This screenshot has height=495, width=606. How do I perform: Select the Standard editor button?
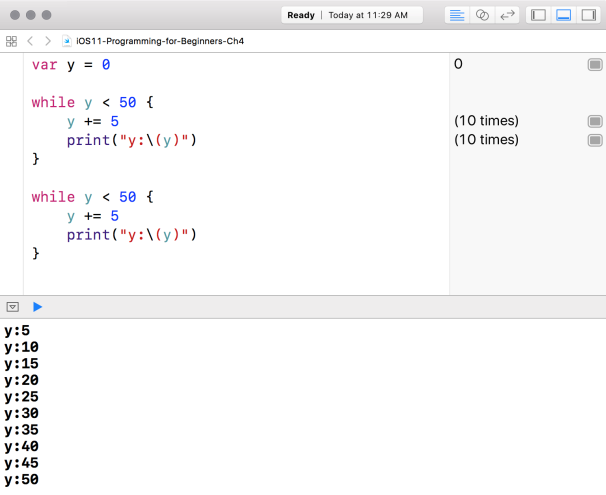457,15
